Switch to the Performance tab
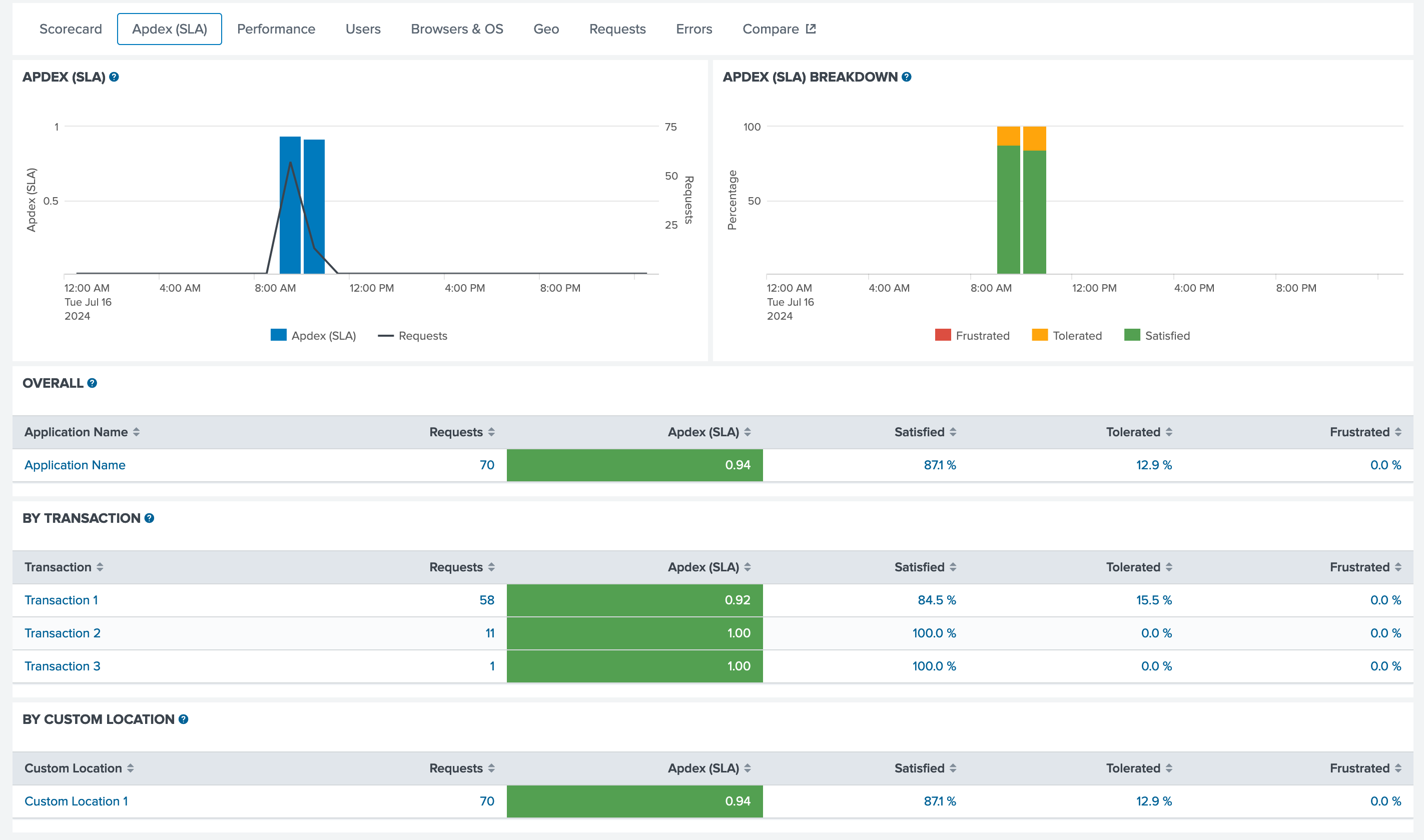Screen dimensions: 1424x840 click(276, 29)
